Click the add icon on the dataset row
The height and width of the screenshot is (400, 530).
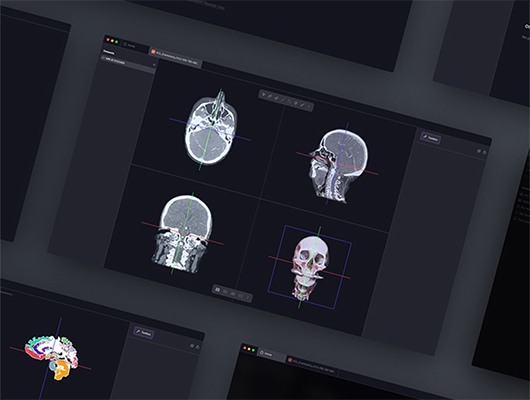154,65
